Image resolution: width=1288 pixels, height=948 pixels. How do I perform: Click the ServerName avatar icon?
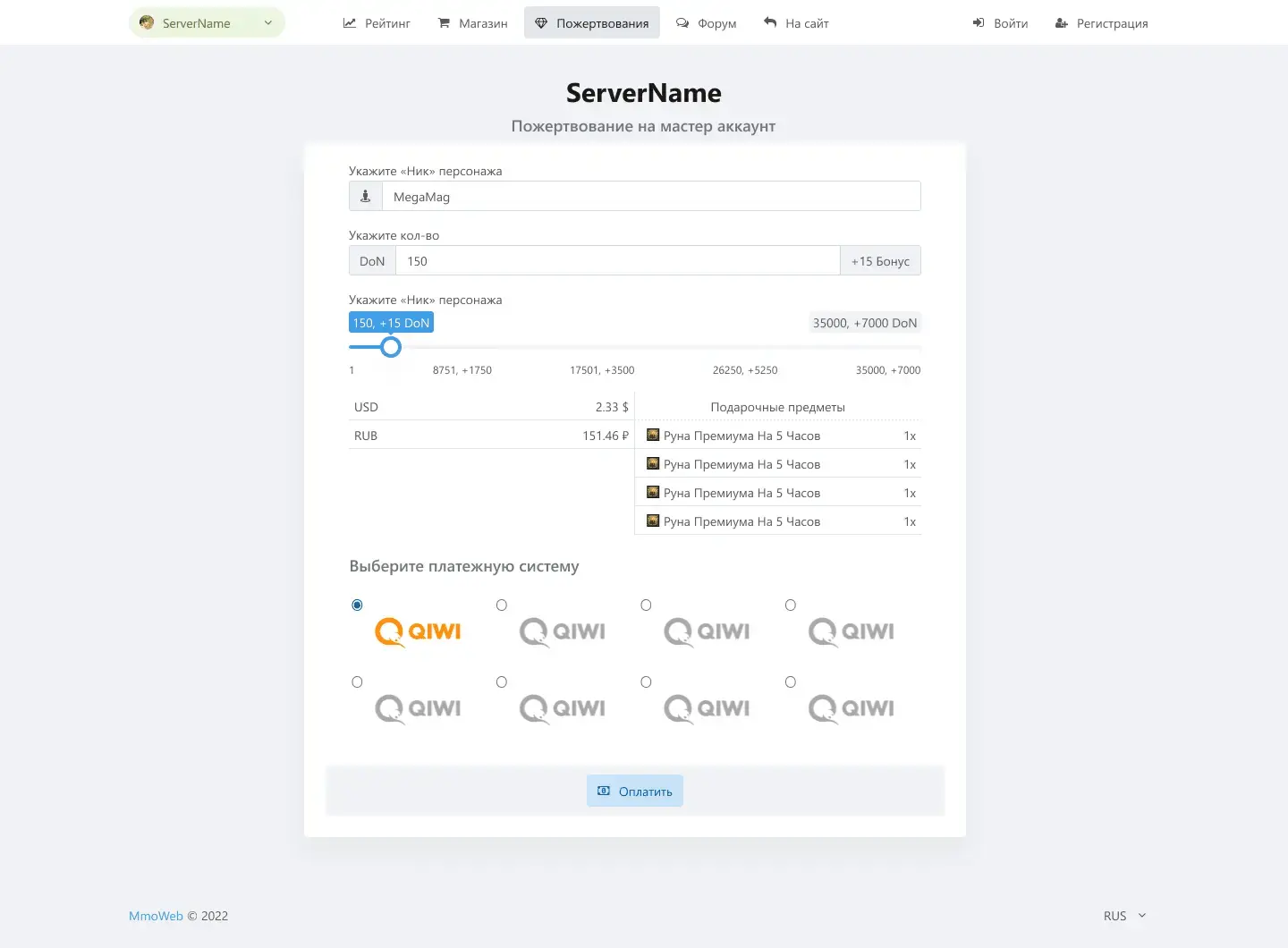coord(147,22)
